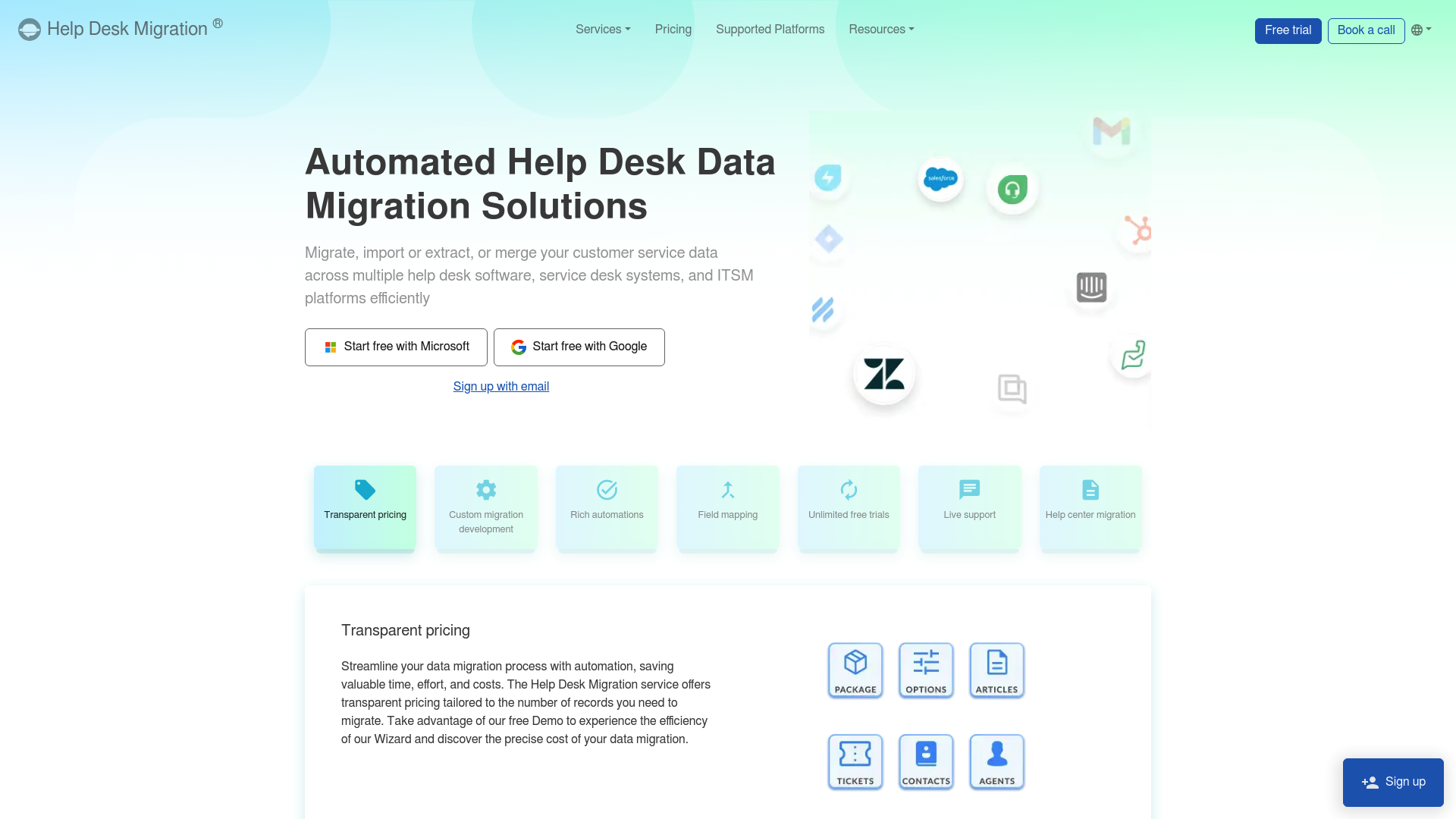Image resolution: width=1456 pixels, height=819 pixels.
Task: Click the blue lightning bolt platform icon
Action: pos(828,178)
